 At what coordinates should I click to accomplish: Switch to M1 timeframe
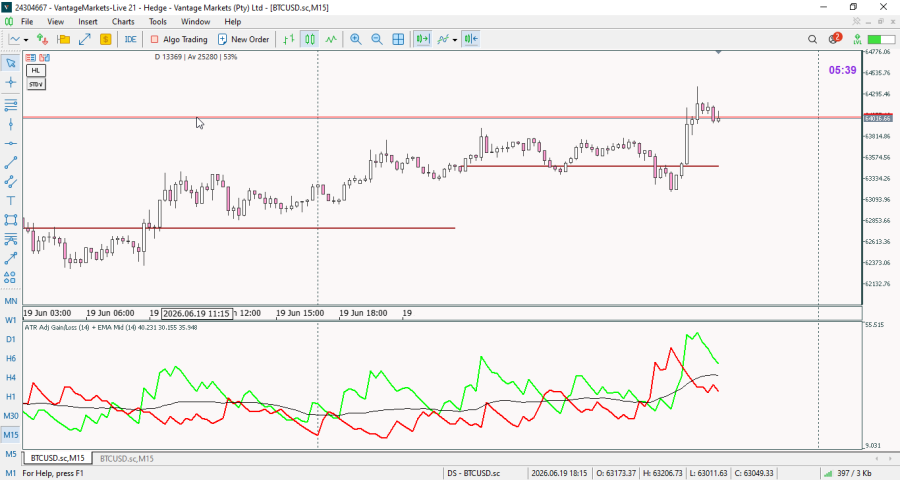click(x=11, y=473)
